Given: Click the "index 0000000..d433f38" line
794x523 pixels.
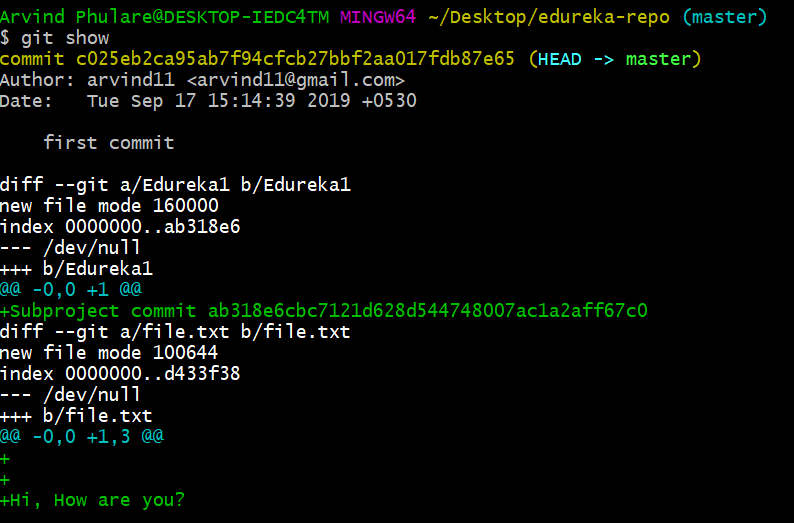Looking at the screenshot, I should point(120,374).
